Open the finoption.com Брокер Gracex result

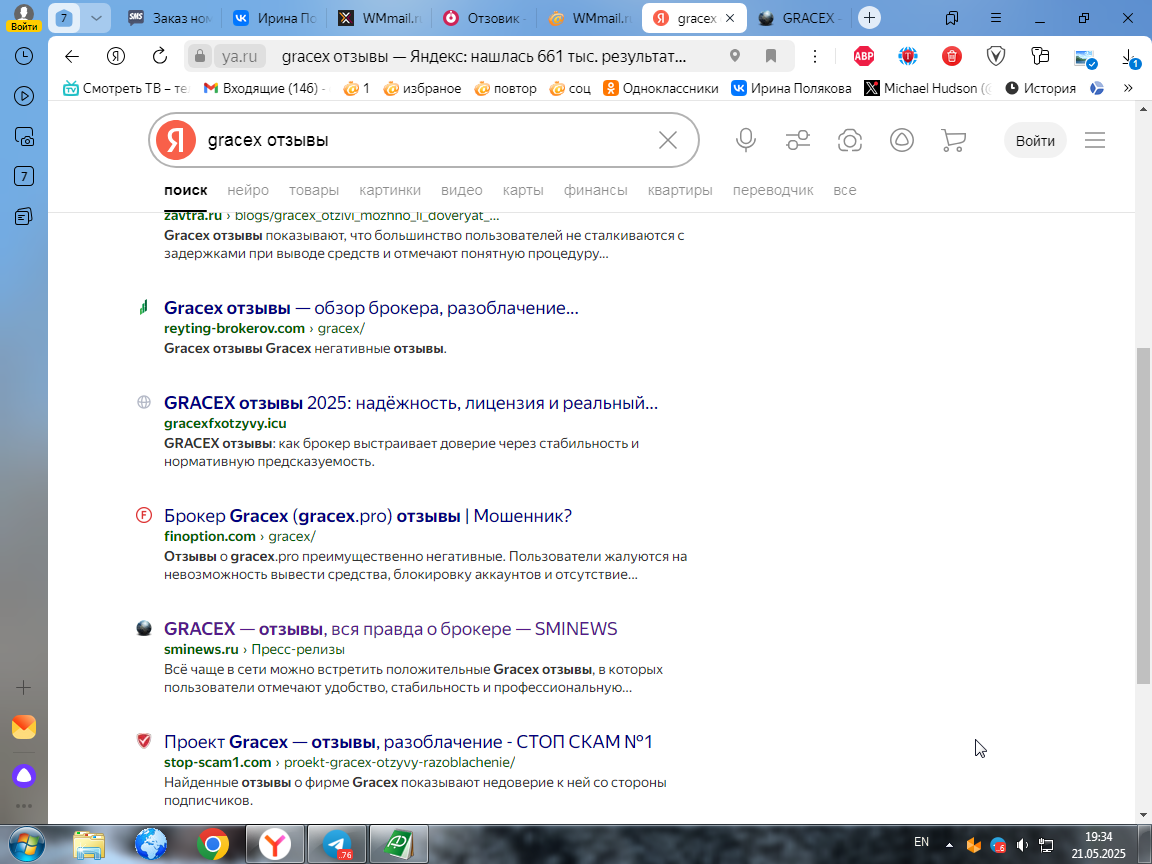pyautogui.click(x=367, y=516)
